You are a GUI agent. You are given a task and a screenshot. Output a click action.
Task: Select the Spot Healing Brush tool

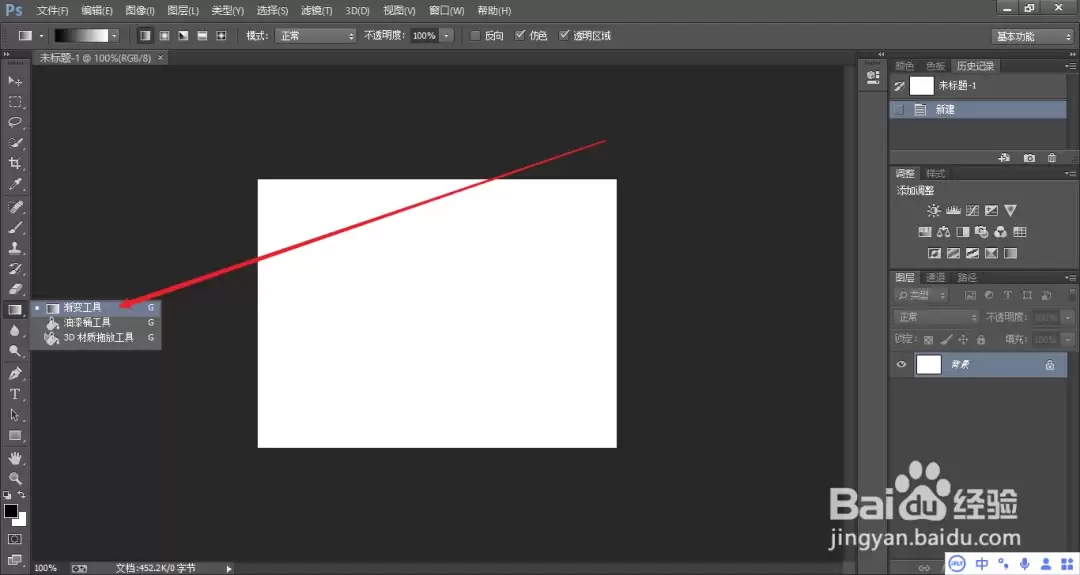[x=14, y=207]
